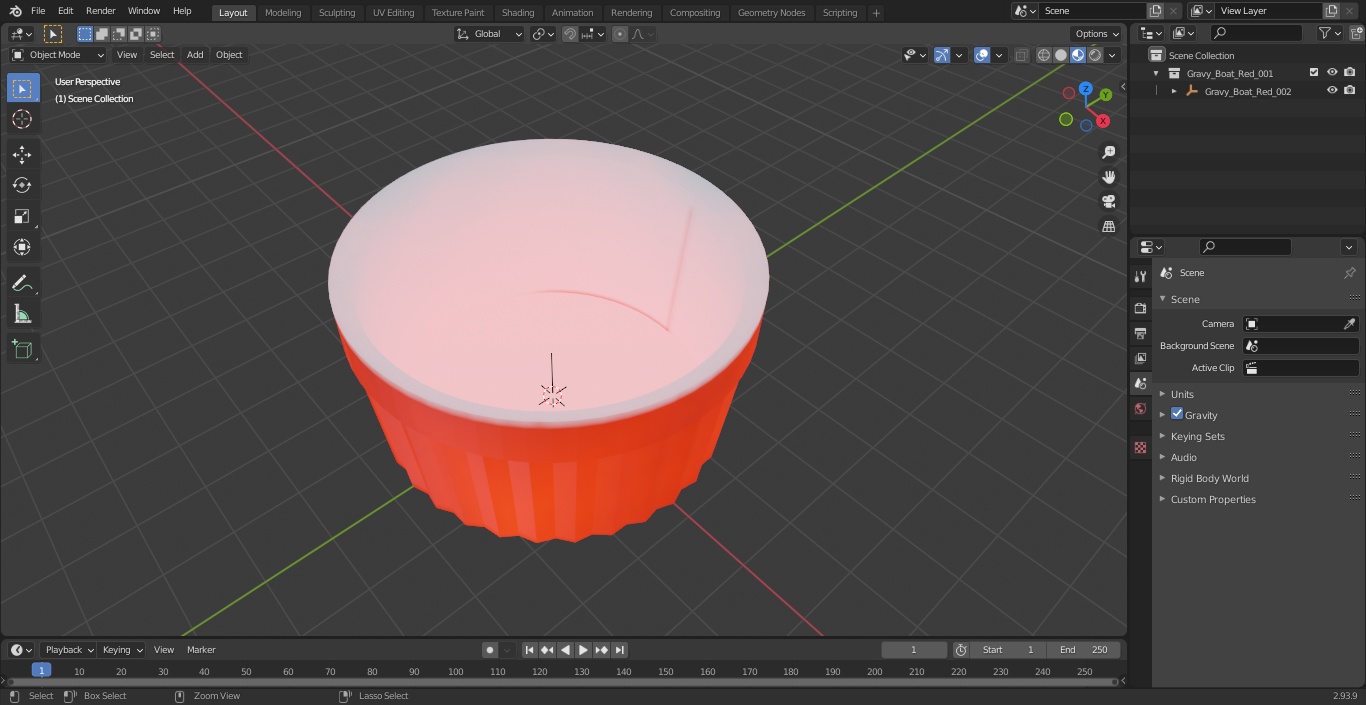Click the camera eyedropper icon
The height and width of the screenshot is (705, 1366).
pos(1349,324)
